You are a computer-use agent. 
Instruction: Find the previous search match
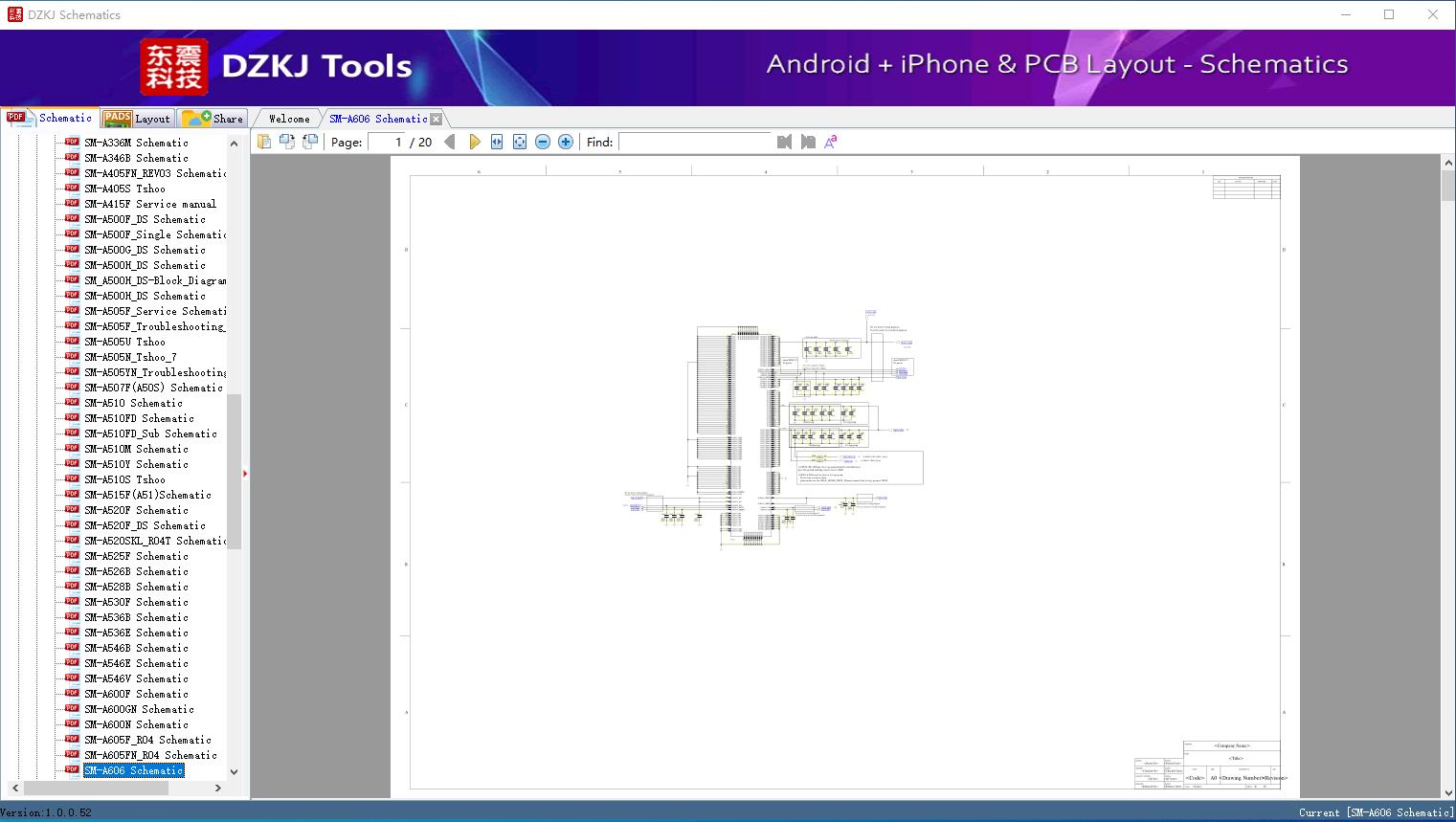785,142
